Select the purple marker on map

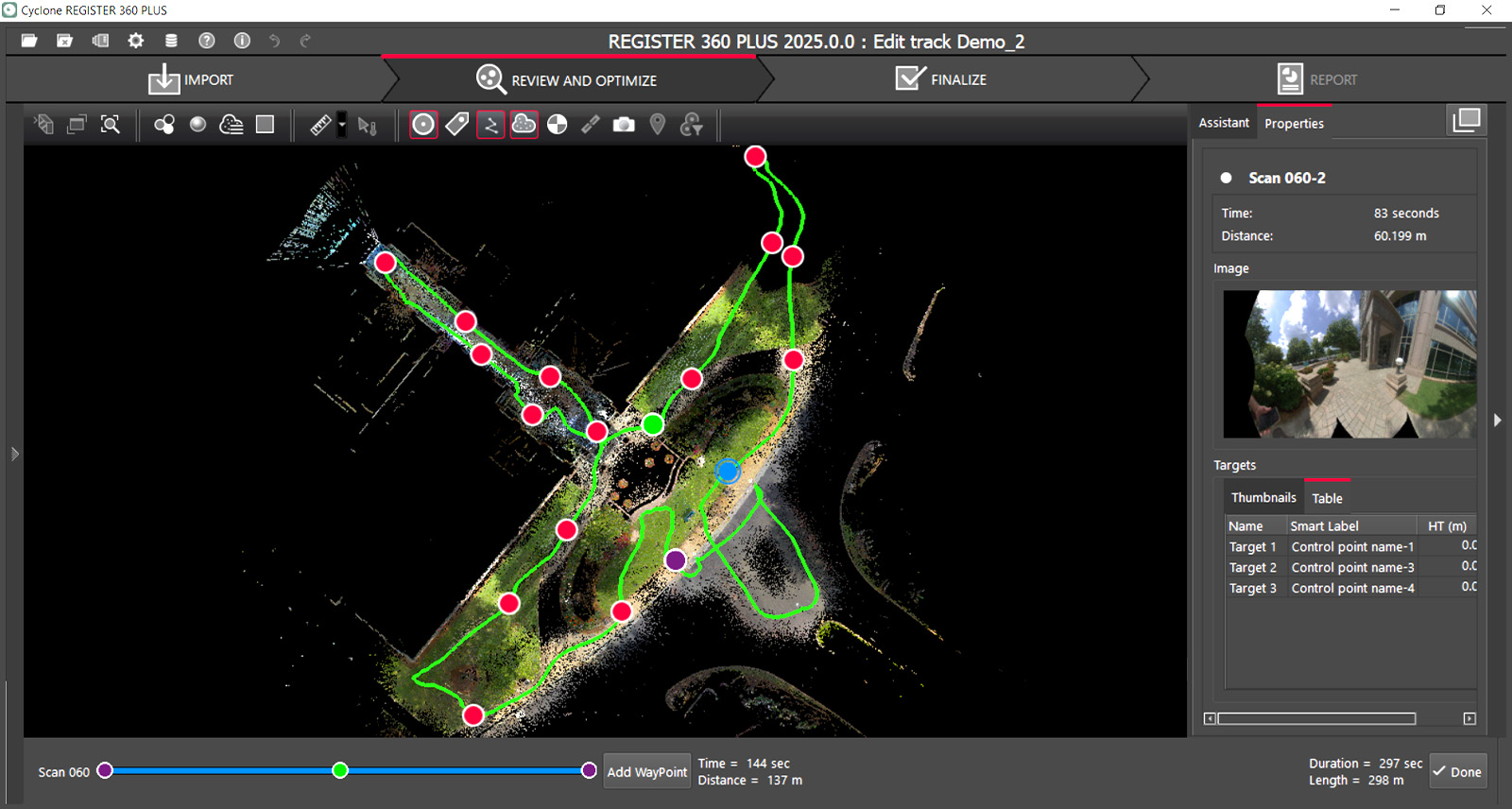pyautogui.click(x=675, y=560)
